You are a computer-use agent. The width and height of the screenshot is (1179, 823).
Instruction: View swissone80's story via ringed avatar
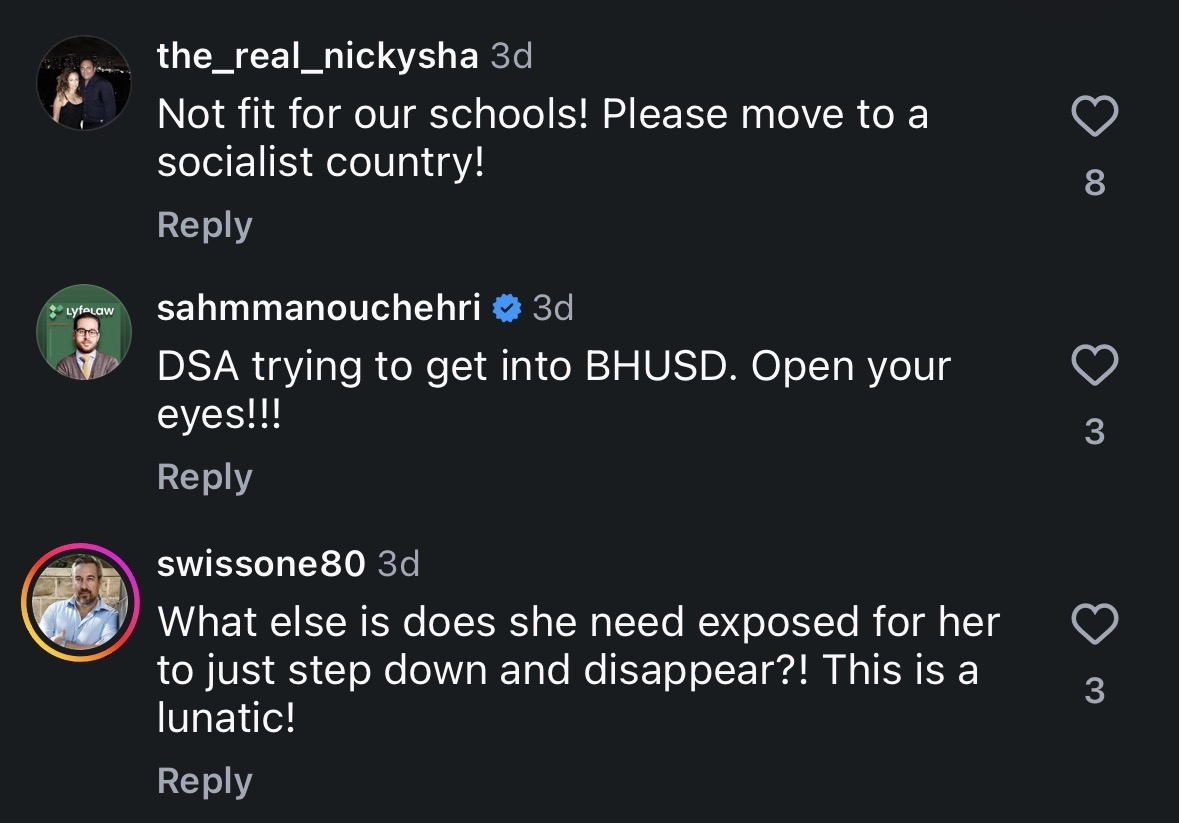click(80, 602)
